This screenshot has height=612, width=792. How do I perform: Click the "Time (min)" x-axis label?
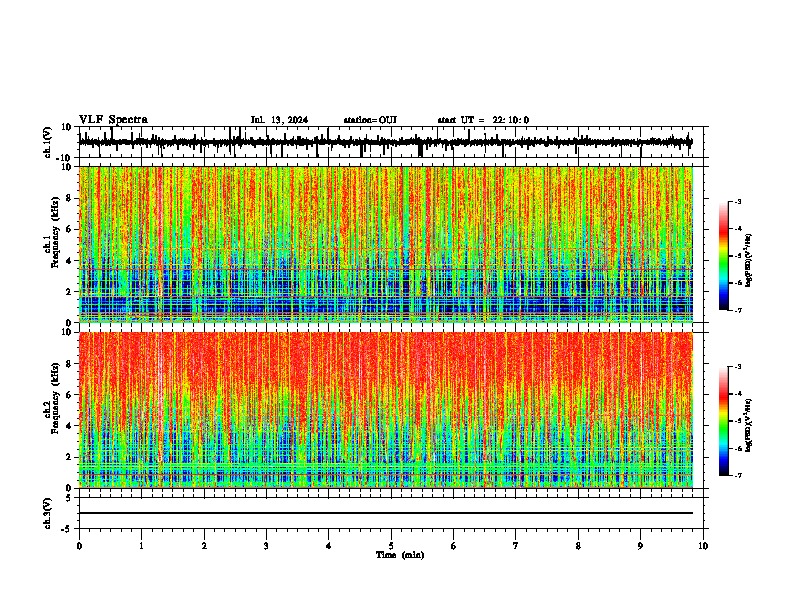[x=400, y=555]
